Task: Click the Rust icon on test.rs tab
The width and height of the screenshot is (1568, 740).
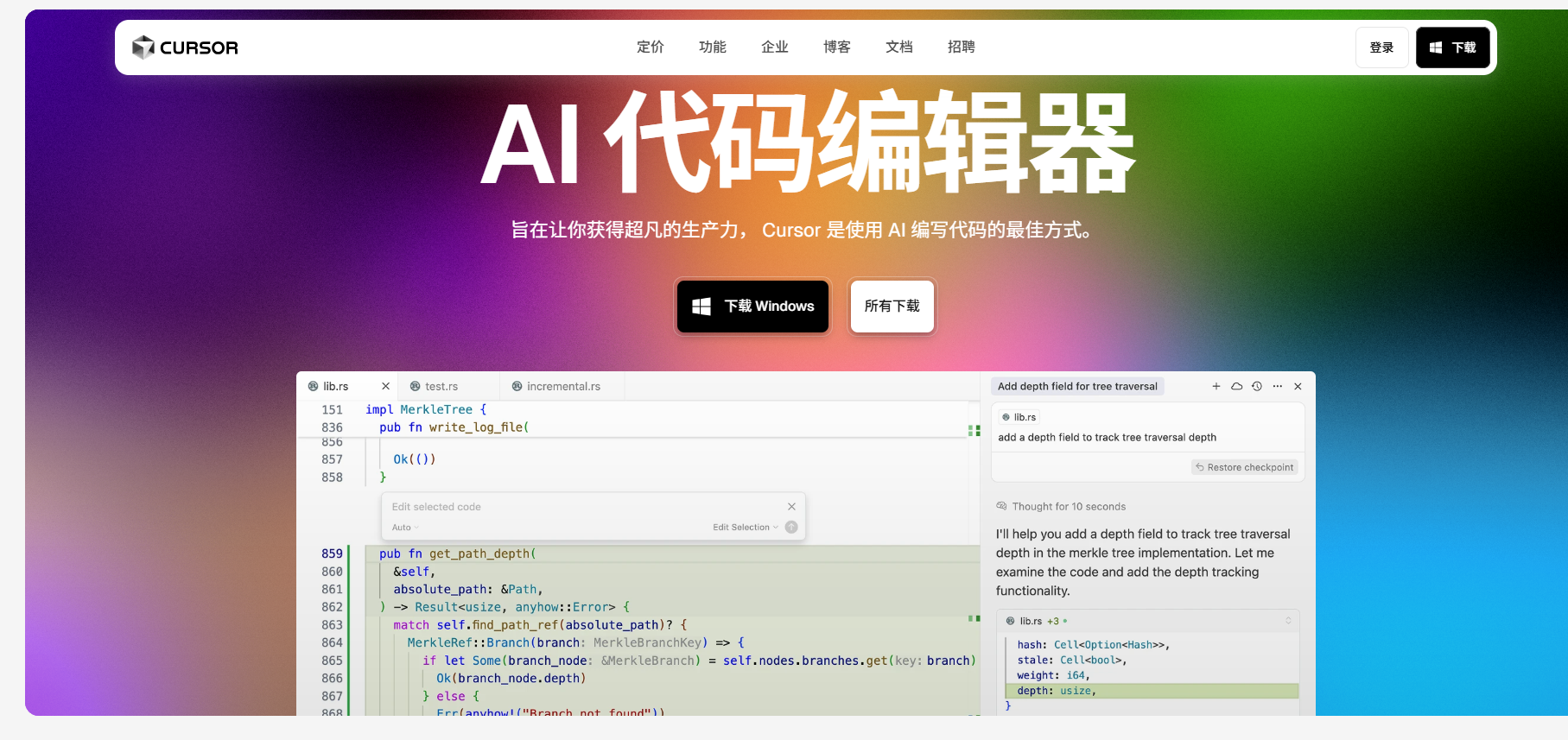Action: coord(415,386)
